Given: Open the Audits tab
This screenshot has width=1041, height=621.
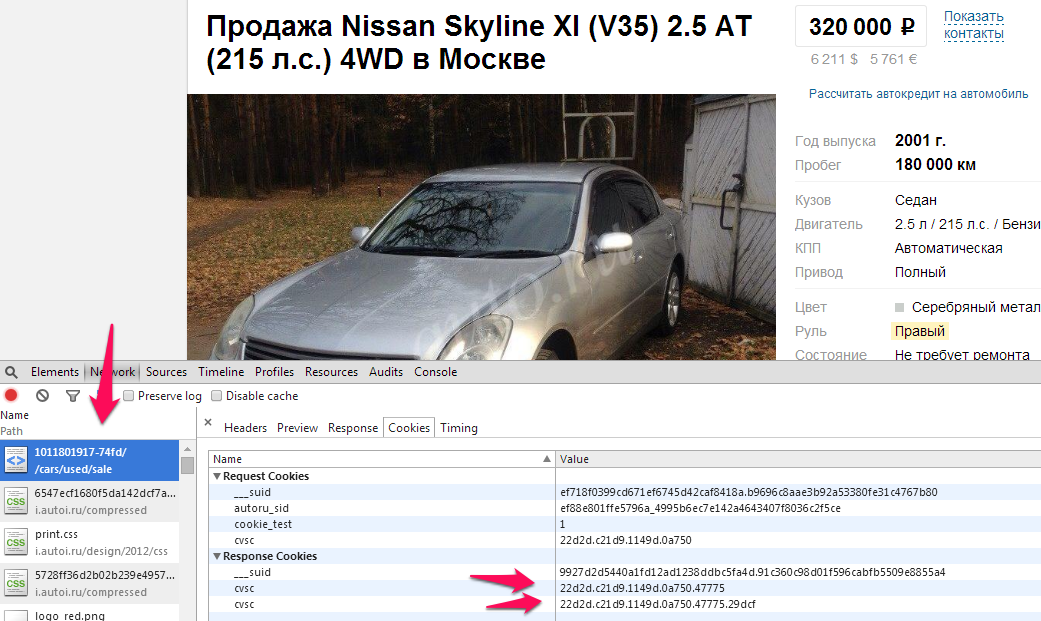Looking at the screenshot, I should point(386,372).
